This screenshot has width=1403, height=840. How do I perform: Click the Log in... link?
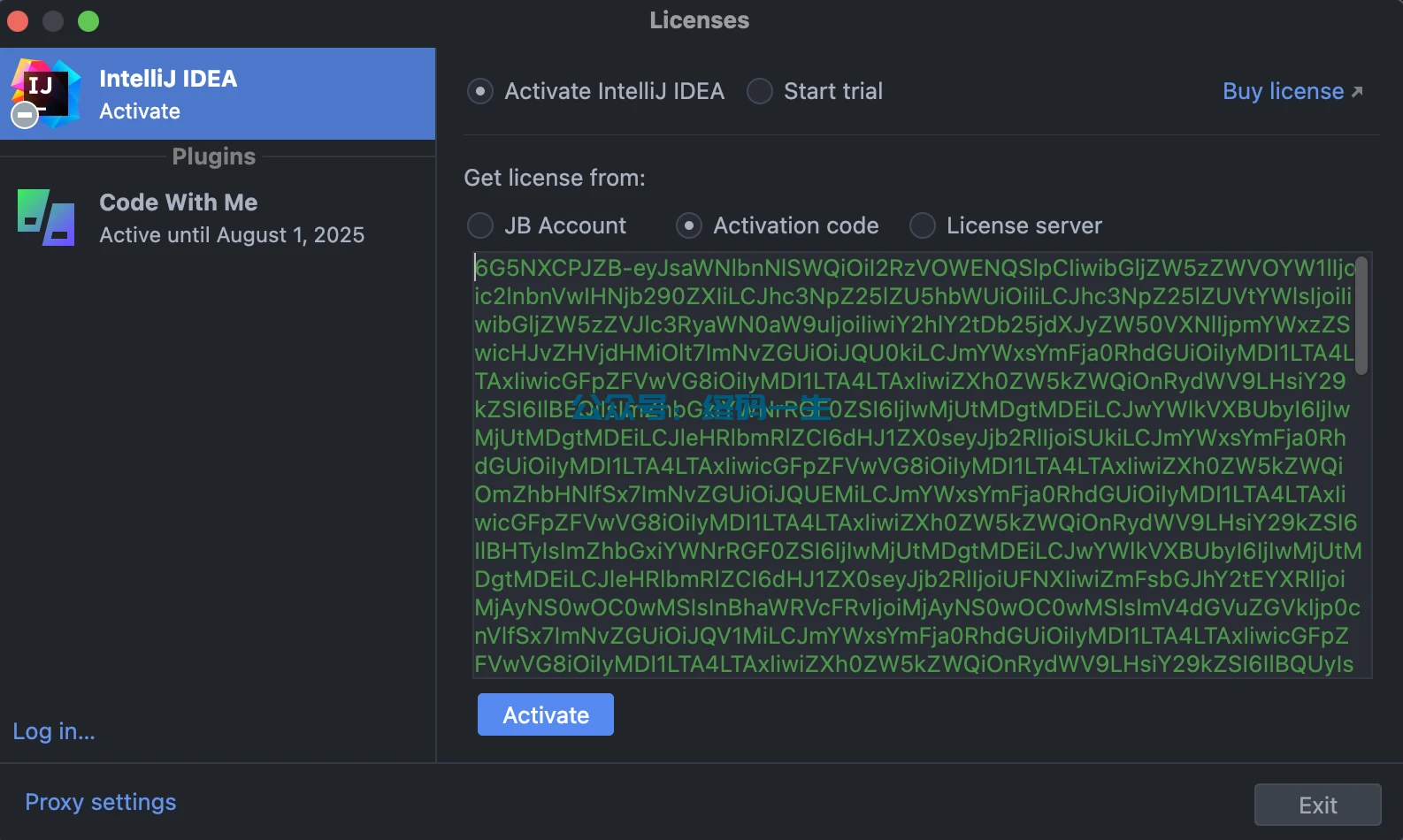click(54, 732)
